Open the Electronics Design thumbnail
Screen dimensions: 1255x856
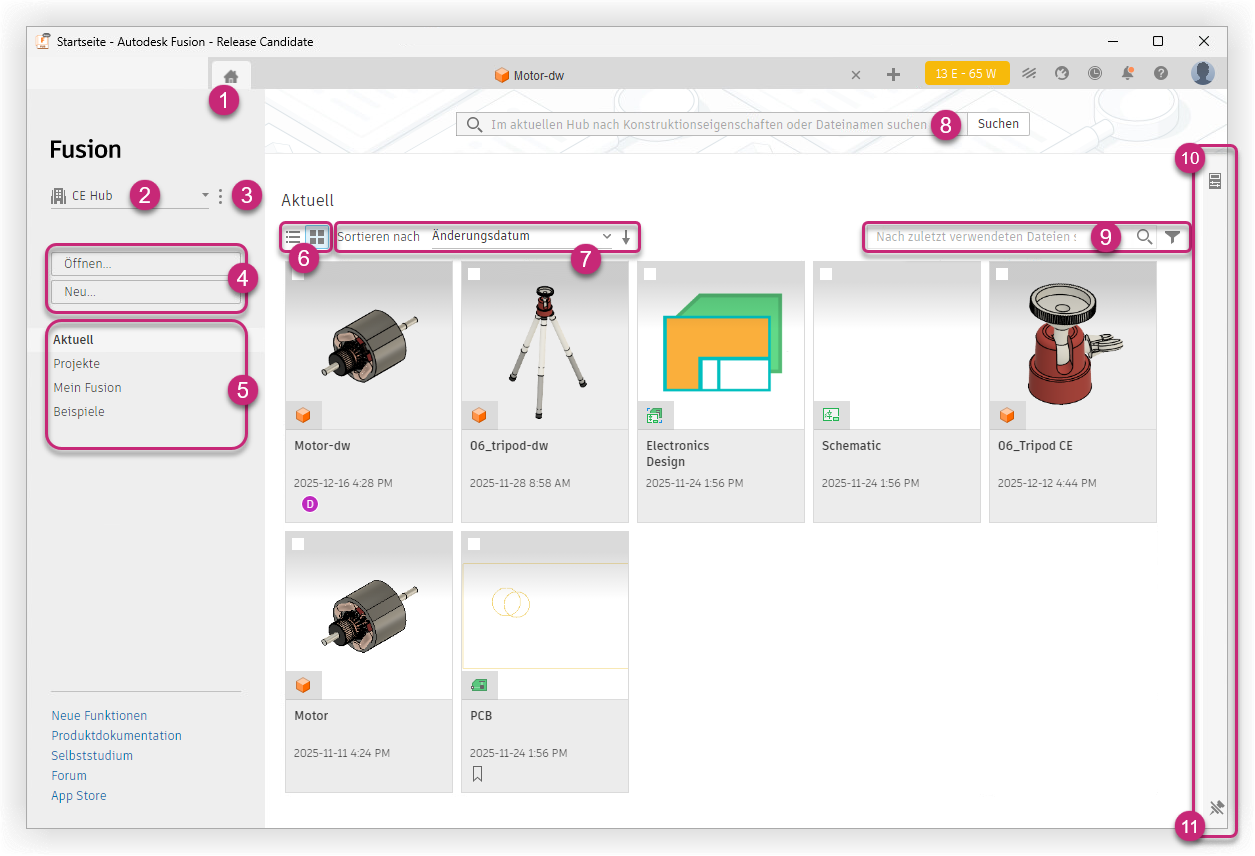(721, 346)
